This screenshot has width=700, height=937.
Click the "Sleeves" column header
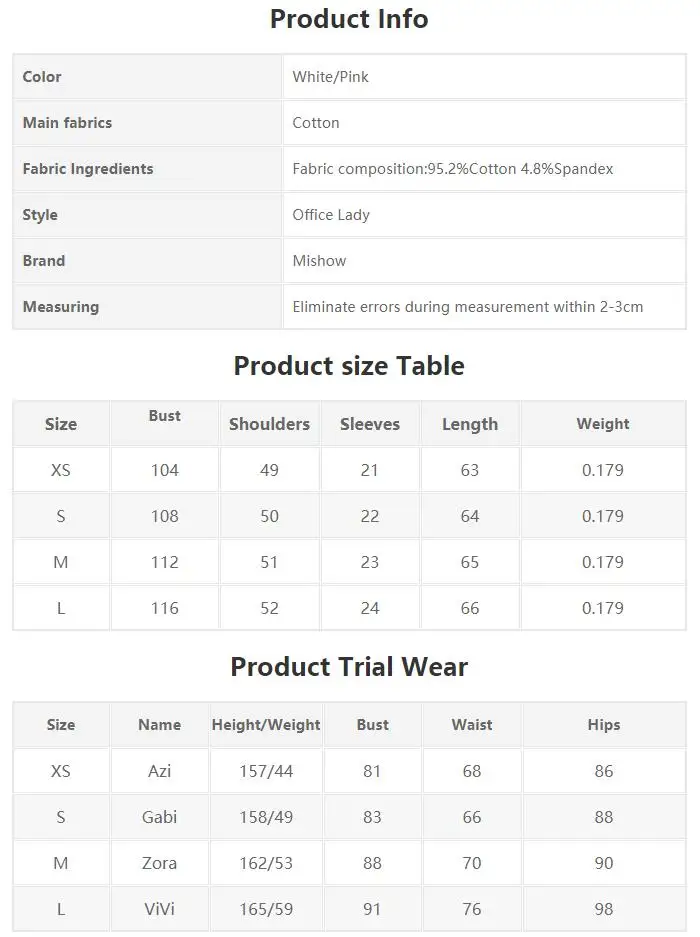tap(370, 424)
